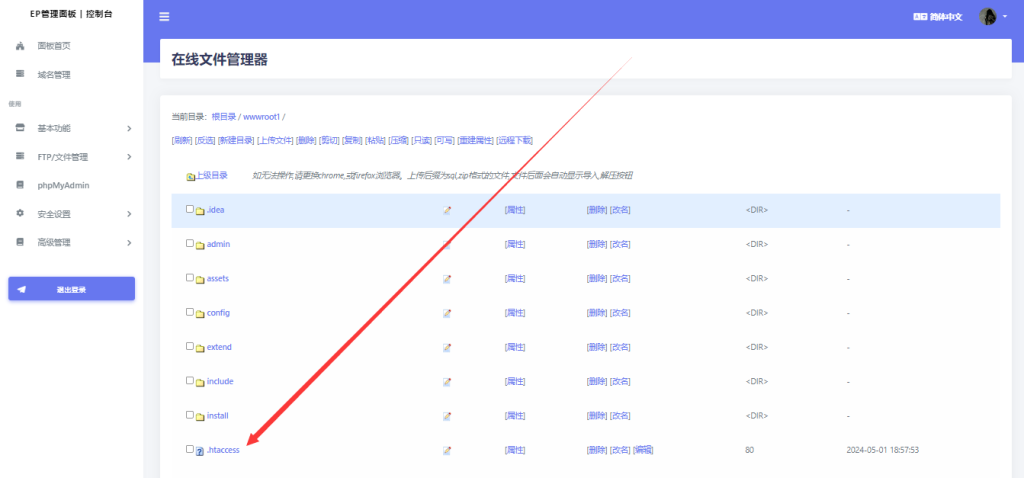The width and height of the screenshot is (1024, 478).
Task: Click the edit pencil icon for .htaccess
Action: click(447, 451)
